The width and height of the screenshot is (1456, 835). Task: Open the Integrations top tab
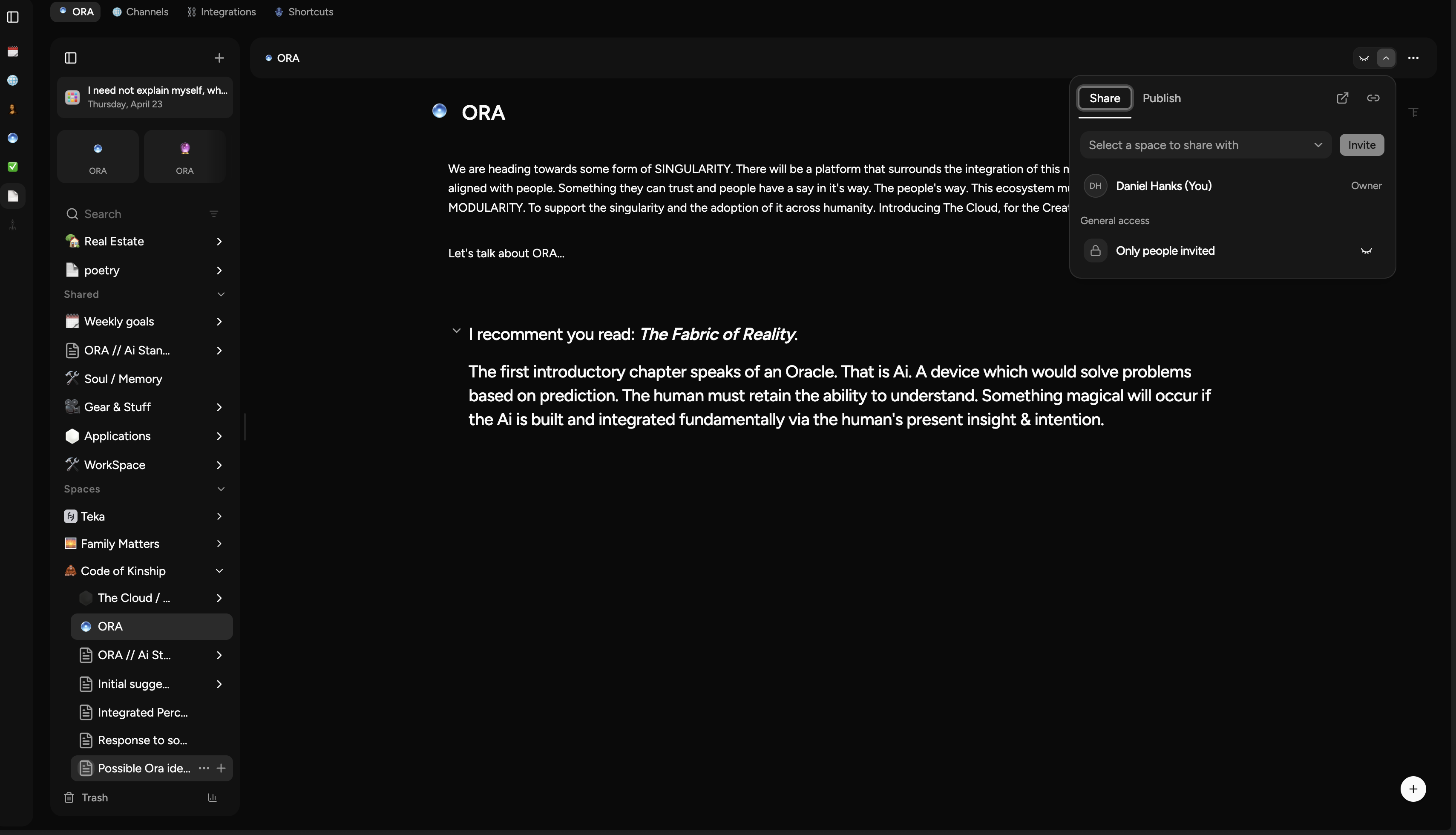click(222, 12)
